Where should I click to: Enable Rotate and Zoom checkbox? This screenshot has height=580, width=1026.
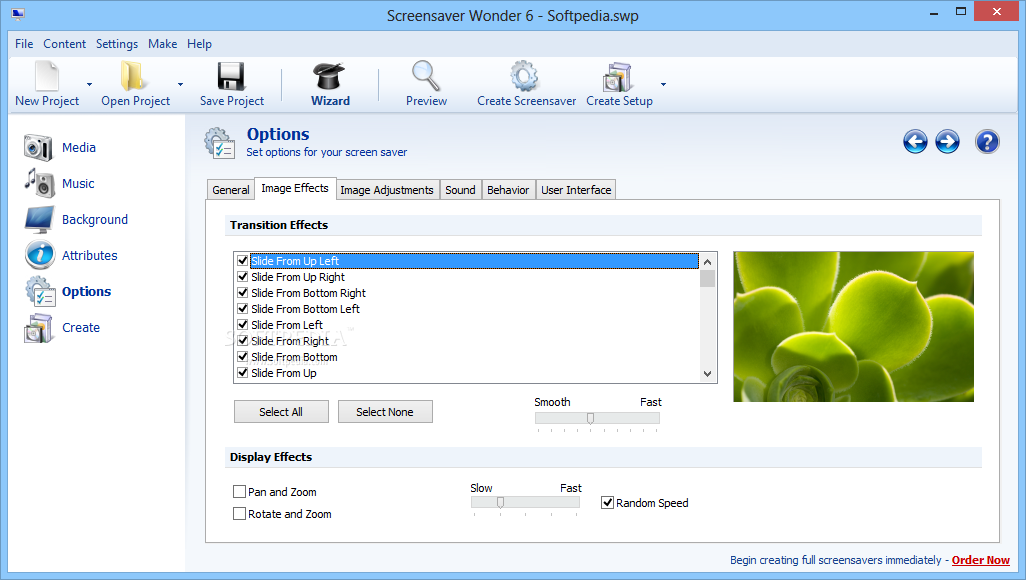tap(239, 514)
